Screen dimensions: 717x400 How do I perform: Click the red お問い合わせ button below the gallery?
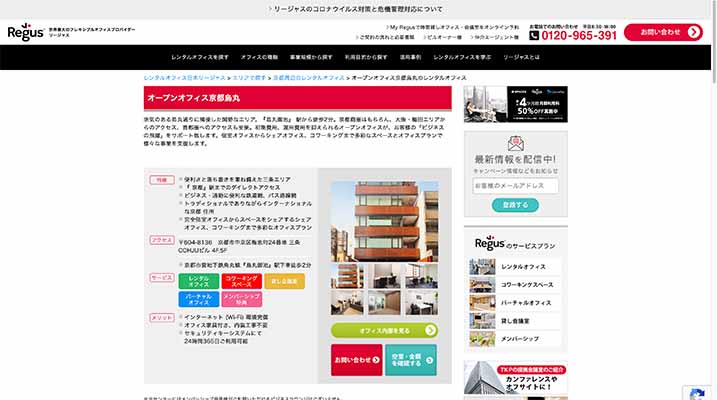point(357,360)
